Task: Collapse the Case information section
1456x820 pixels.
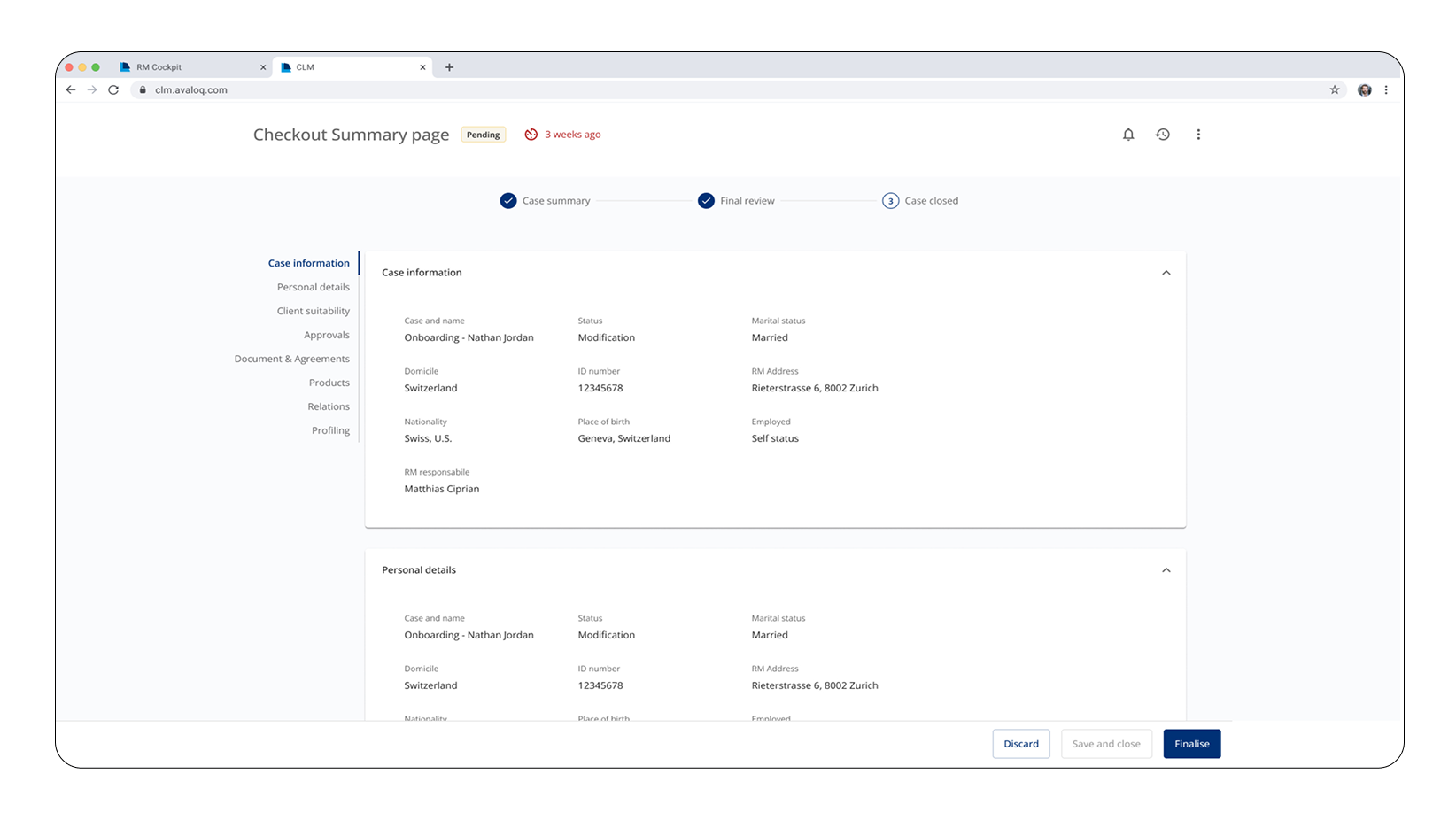Action: pyautogui.click(x=1166, y=273)
